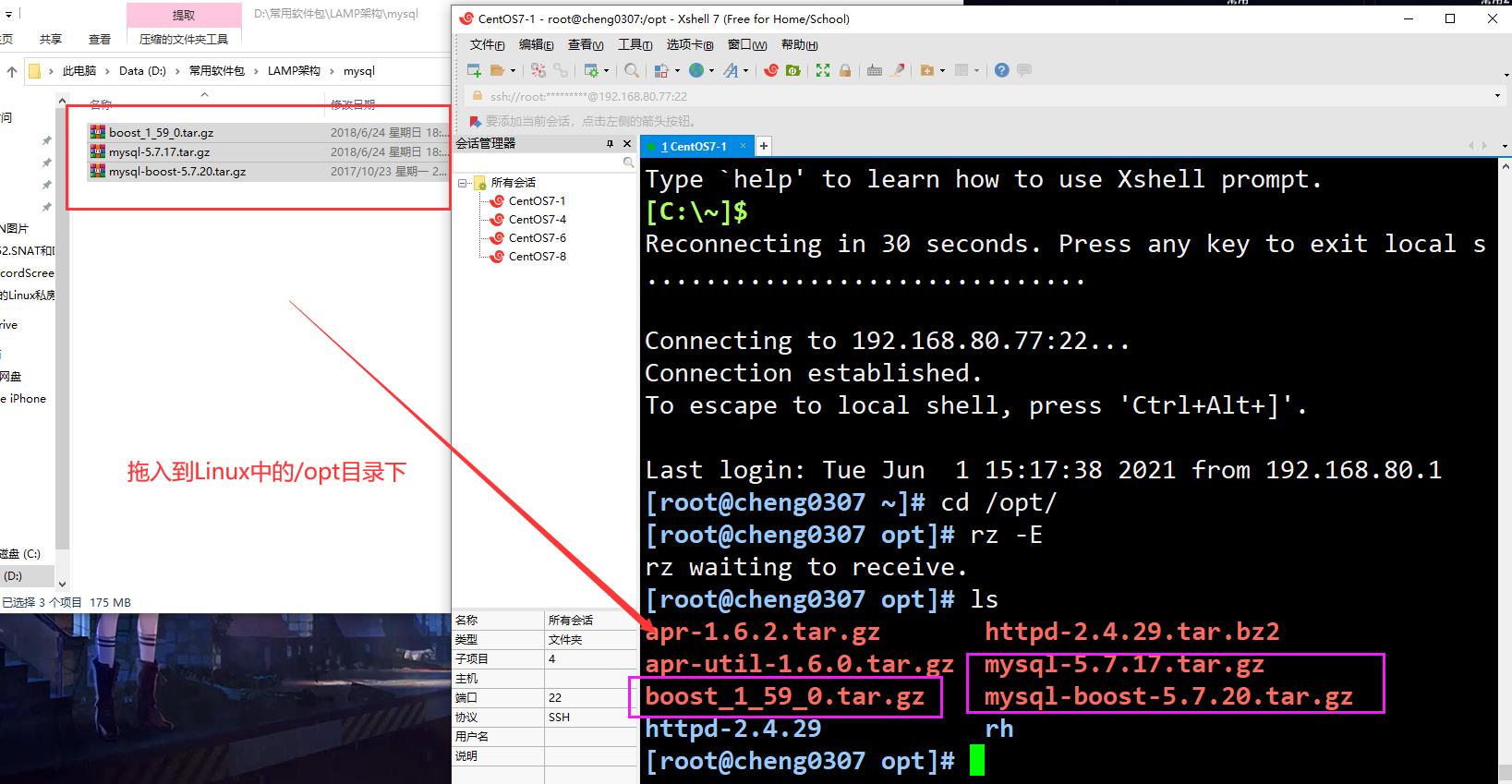Expand the font dropdown arrow
Viewport: 1512px width, 784px height.
[745, 70]
